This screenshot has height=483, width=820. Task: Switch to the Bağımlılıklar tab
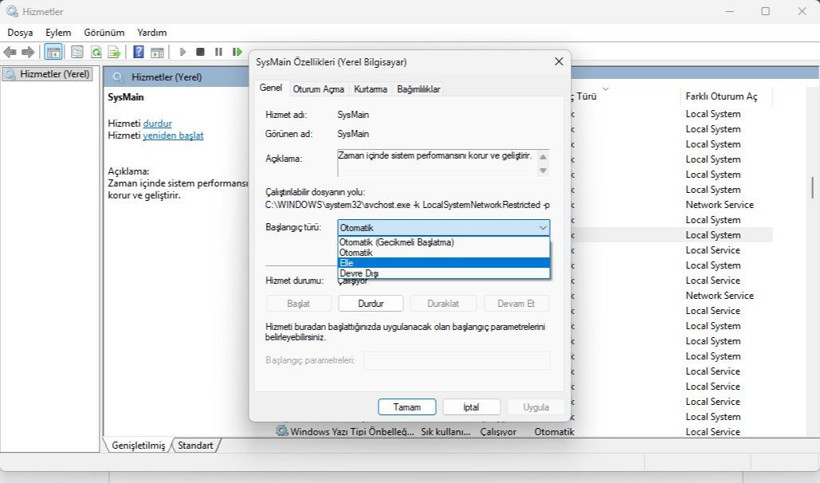click(418, 89)
